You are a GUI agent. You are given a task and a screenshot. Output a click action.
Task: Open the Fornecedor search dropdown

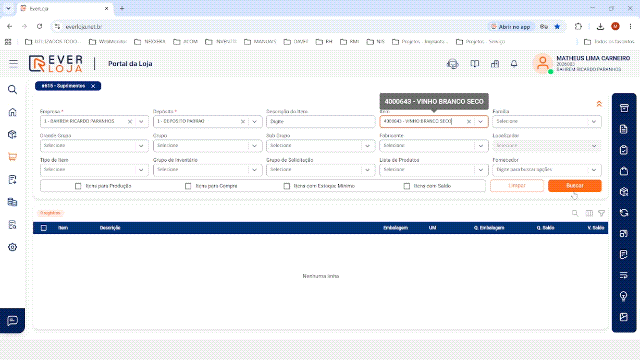tap(547, 170)
